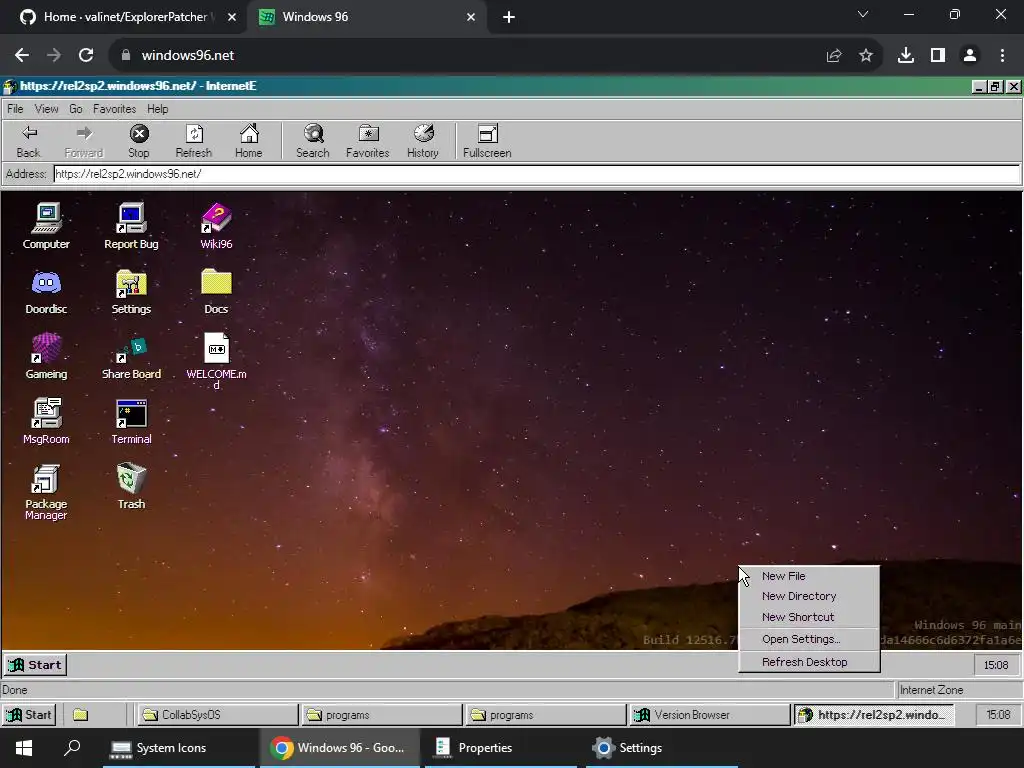Open Favorites from the toolbar
Image resolution: width=1024 pixels, height=768 pixels.
pos(368,141)
